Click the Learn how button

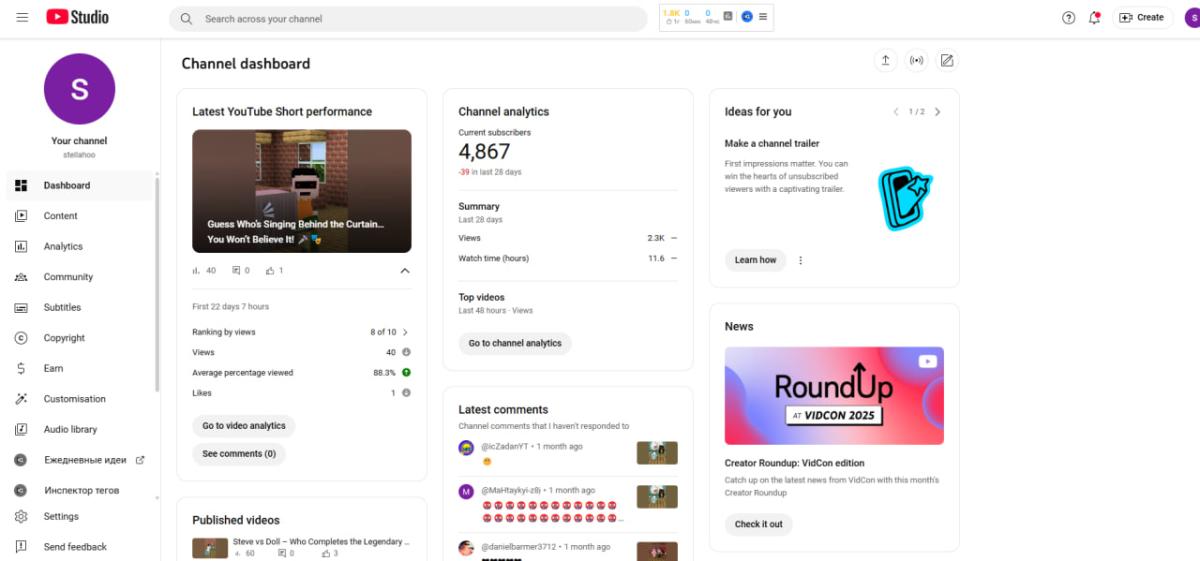coord(755,260)
